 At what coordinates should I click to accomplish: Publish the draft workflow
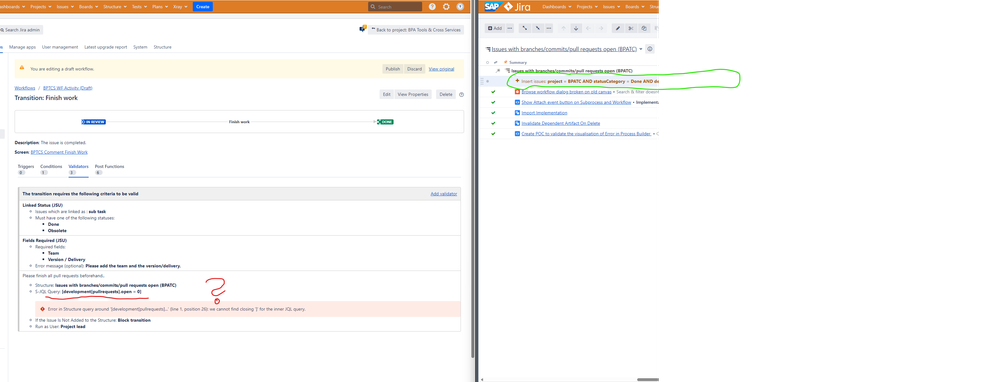click(x=393, y=69)
